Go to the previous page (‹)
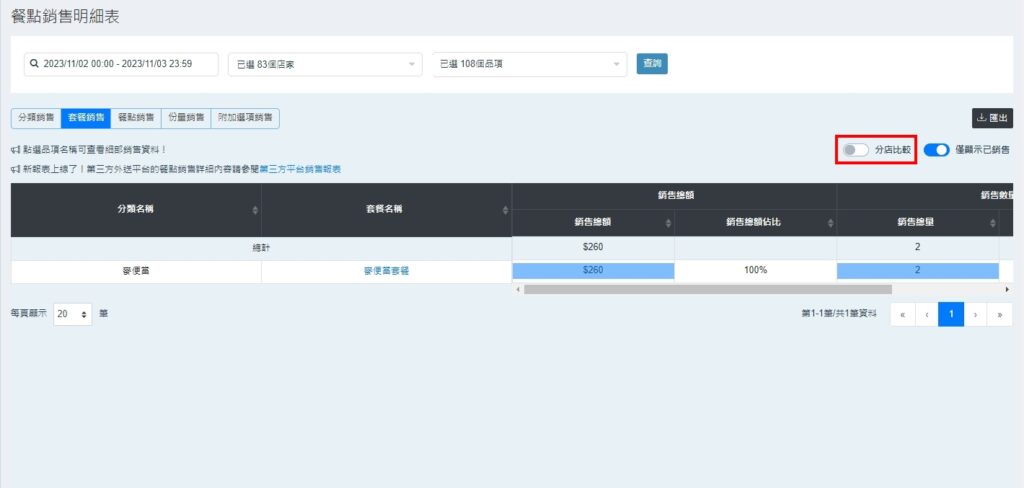The image size is (1024, 488). click(927, 314)
